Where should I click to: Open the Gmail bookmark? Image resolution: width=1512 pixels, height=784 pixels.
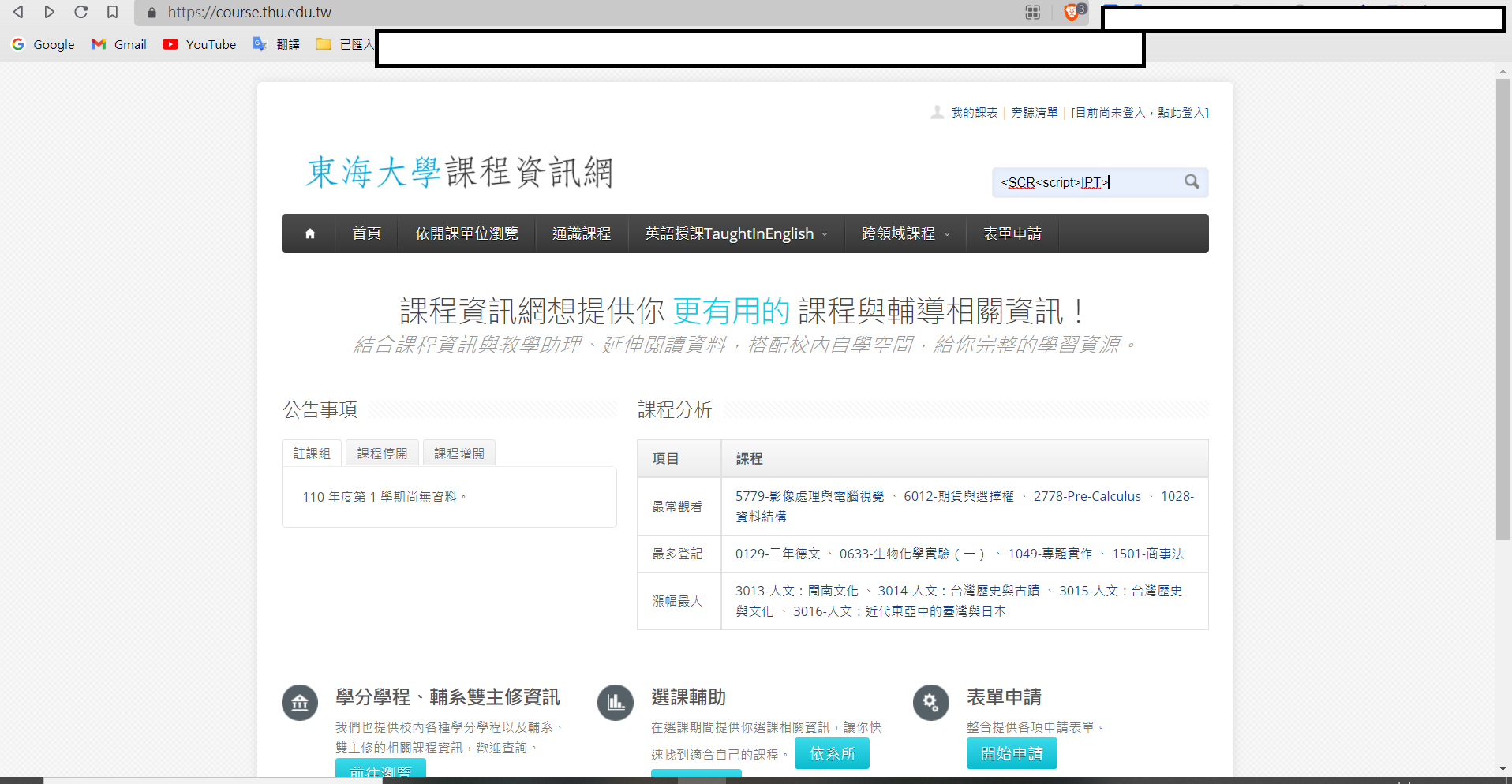pyautogui.click(x=119, y=44)
